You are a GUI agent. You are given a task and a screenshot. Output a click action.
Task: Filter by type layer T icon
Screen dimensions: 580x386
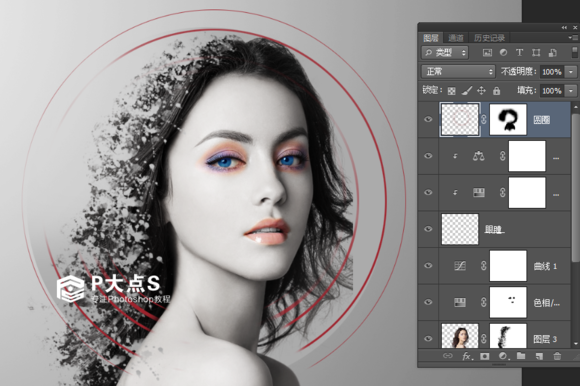(519, 53)
